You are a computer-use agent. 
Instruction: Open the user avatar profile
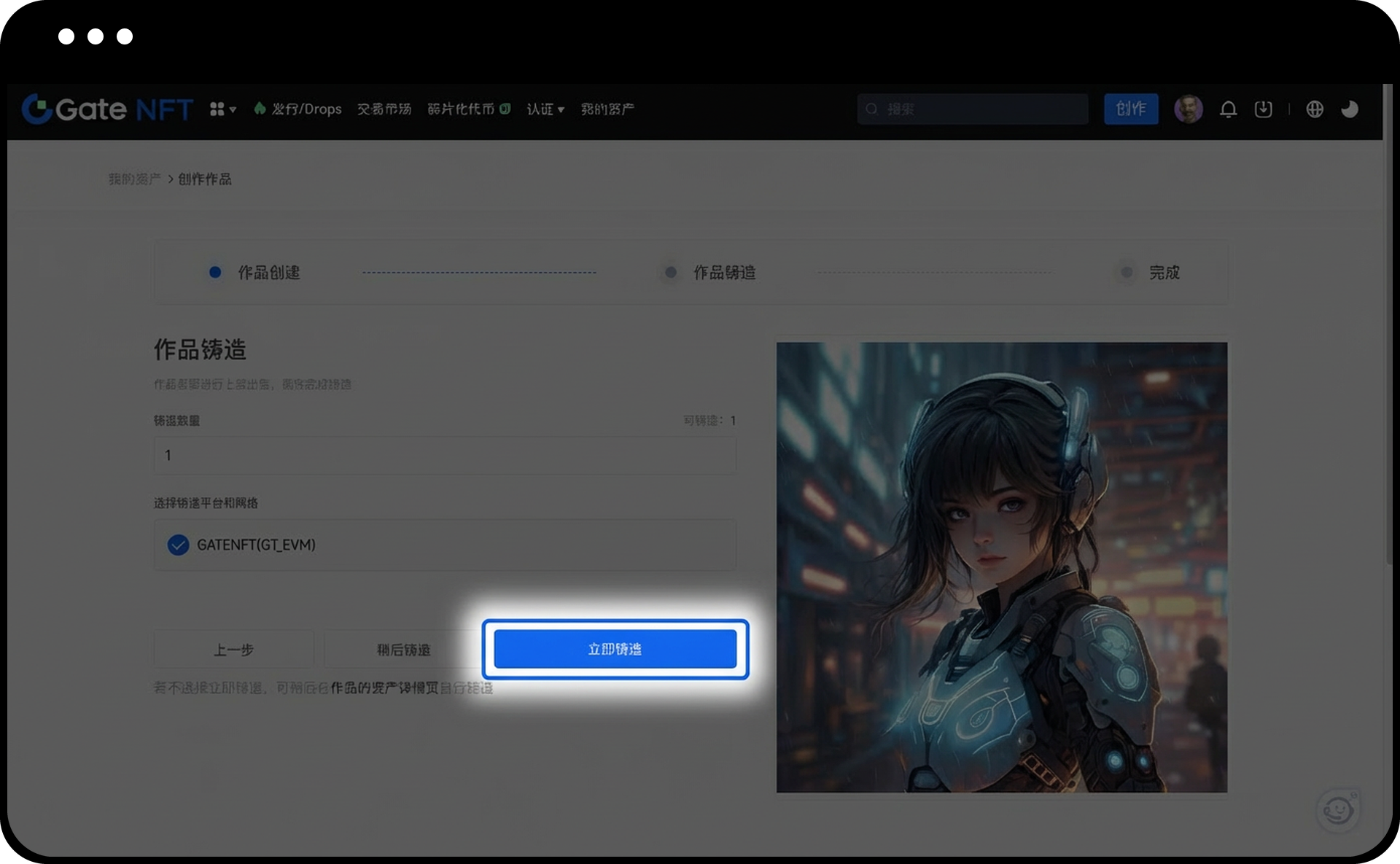tap(1188, 109)
